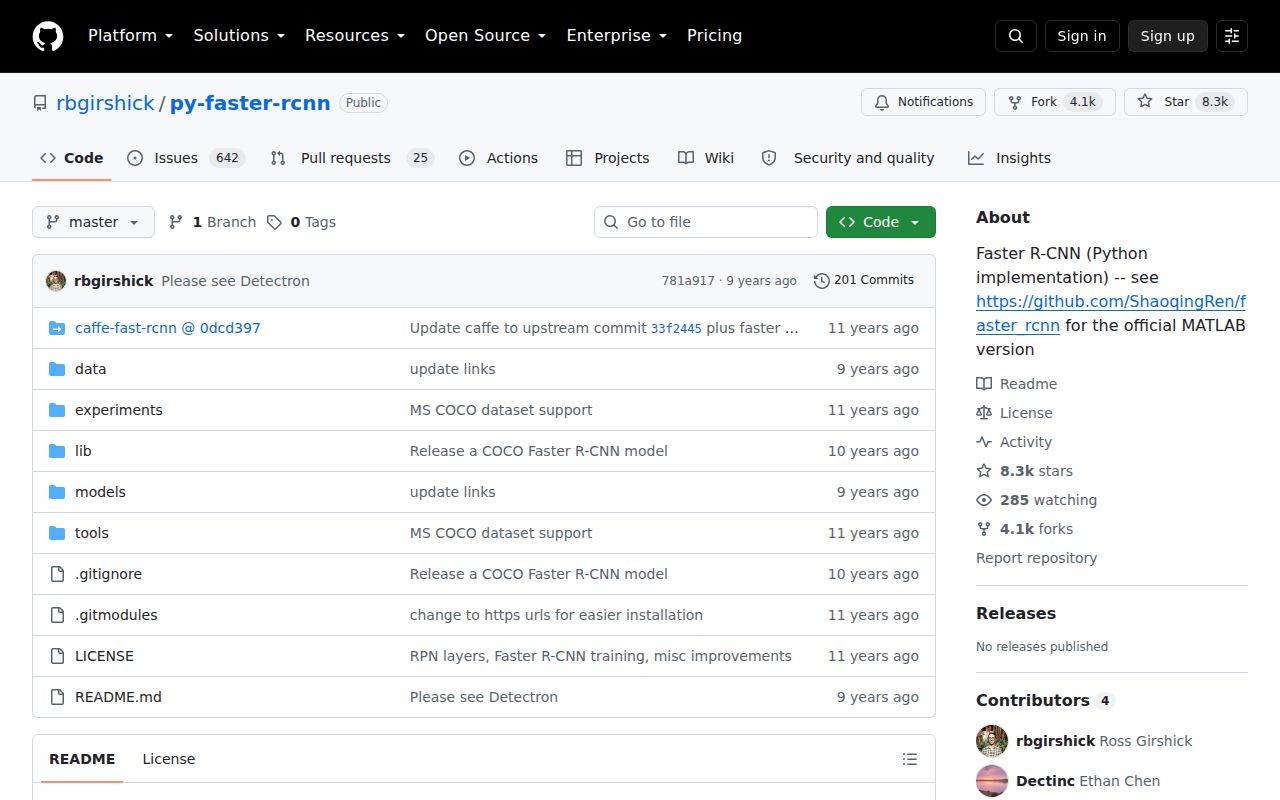Screen dimensions: 1280x800
Task: Click the Report repository link
Action: 1036,558
